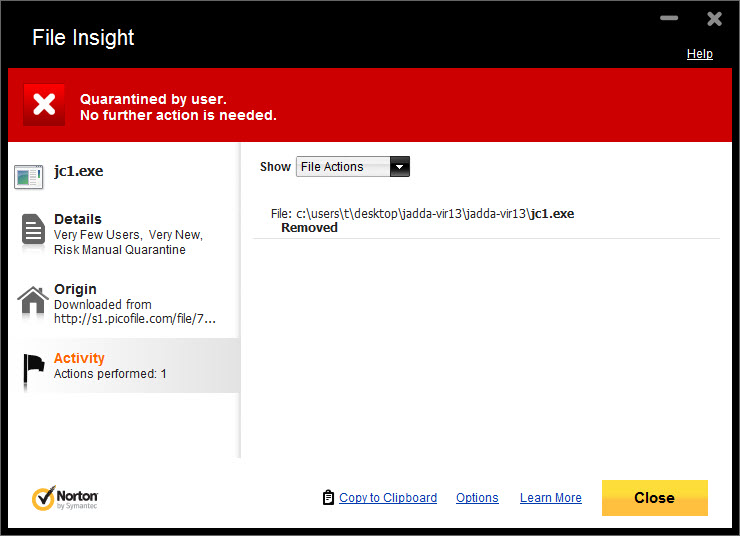
Task: Follow the Learn More link
Action: click(x=551, y=498)
